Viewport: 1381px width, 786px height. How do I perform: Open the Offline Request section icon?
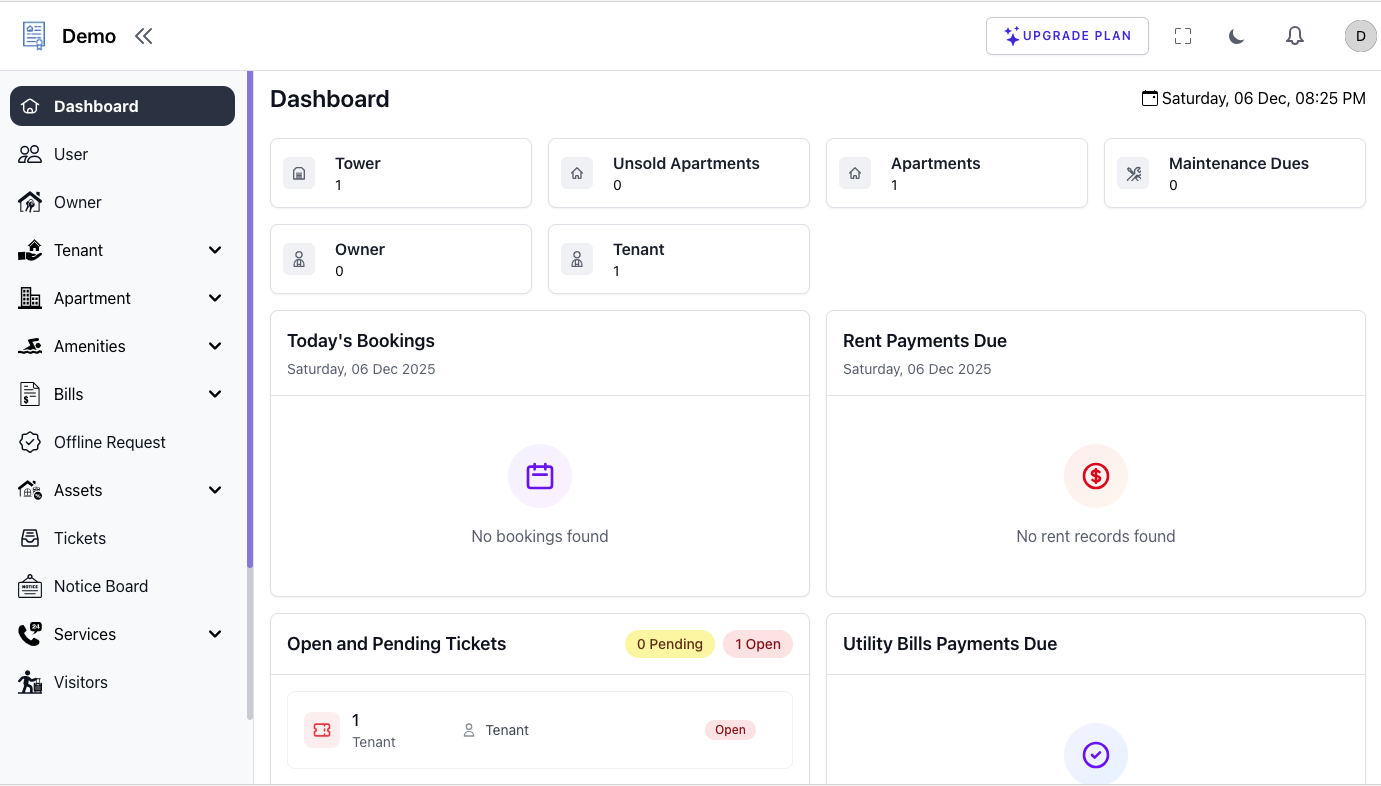tap(31, 442)
